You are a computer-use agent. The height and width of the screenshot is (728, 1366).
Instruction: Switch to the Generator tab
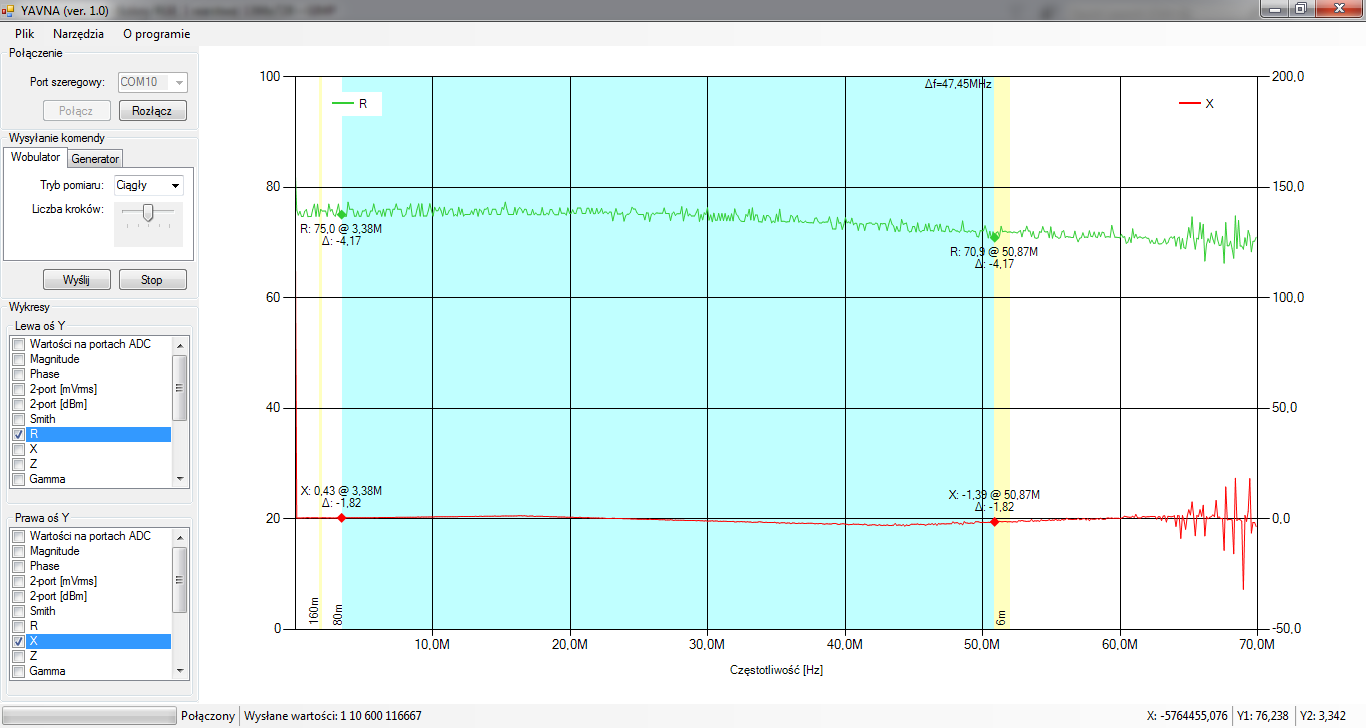[x=95, y=158]
